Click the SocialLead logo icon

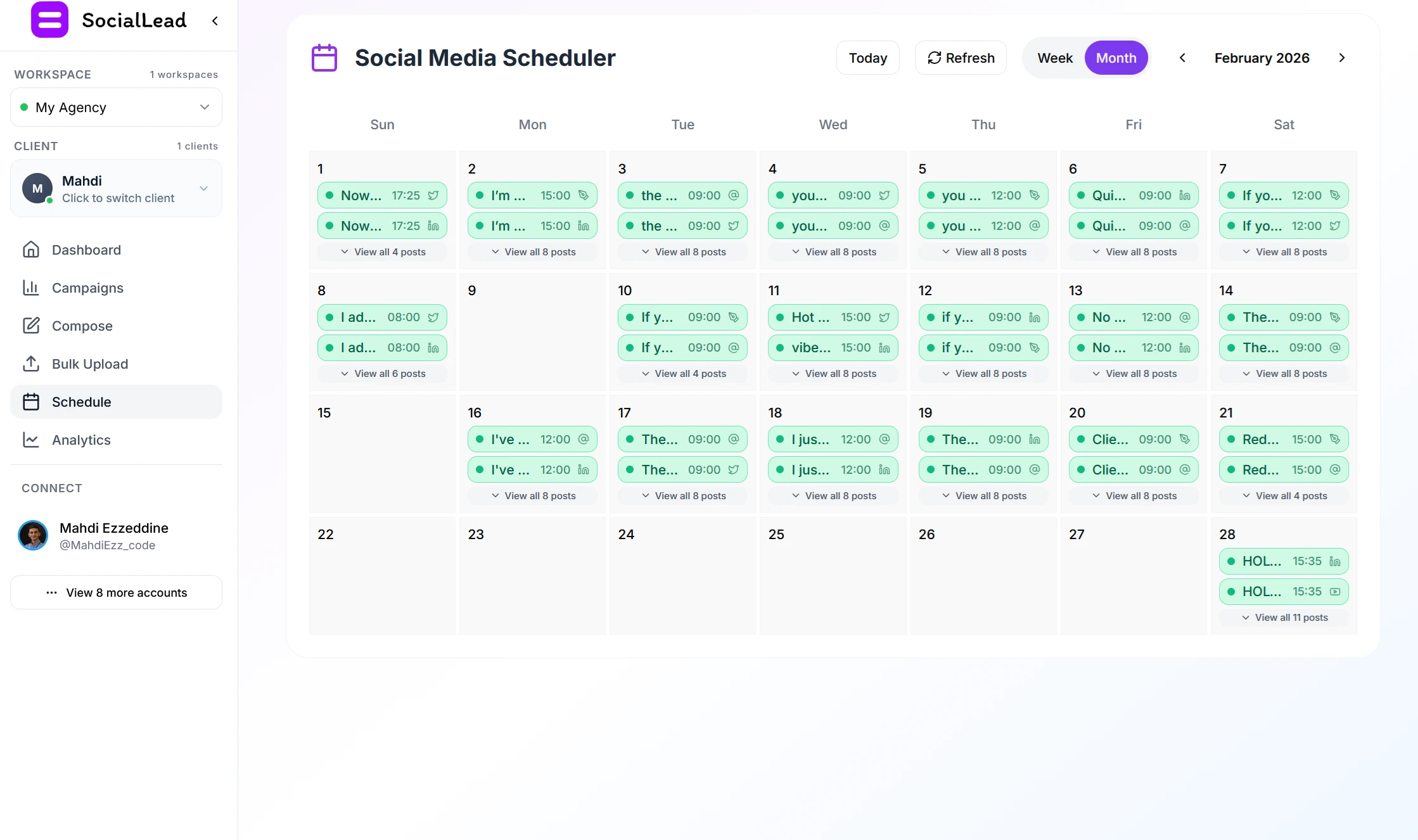click(x=49, y=20)
